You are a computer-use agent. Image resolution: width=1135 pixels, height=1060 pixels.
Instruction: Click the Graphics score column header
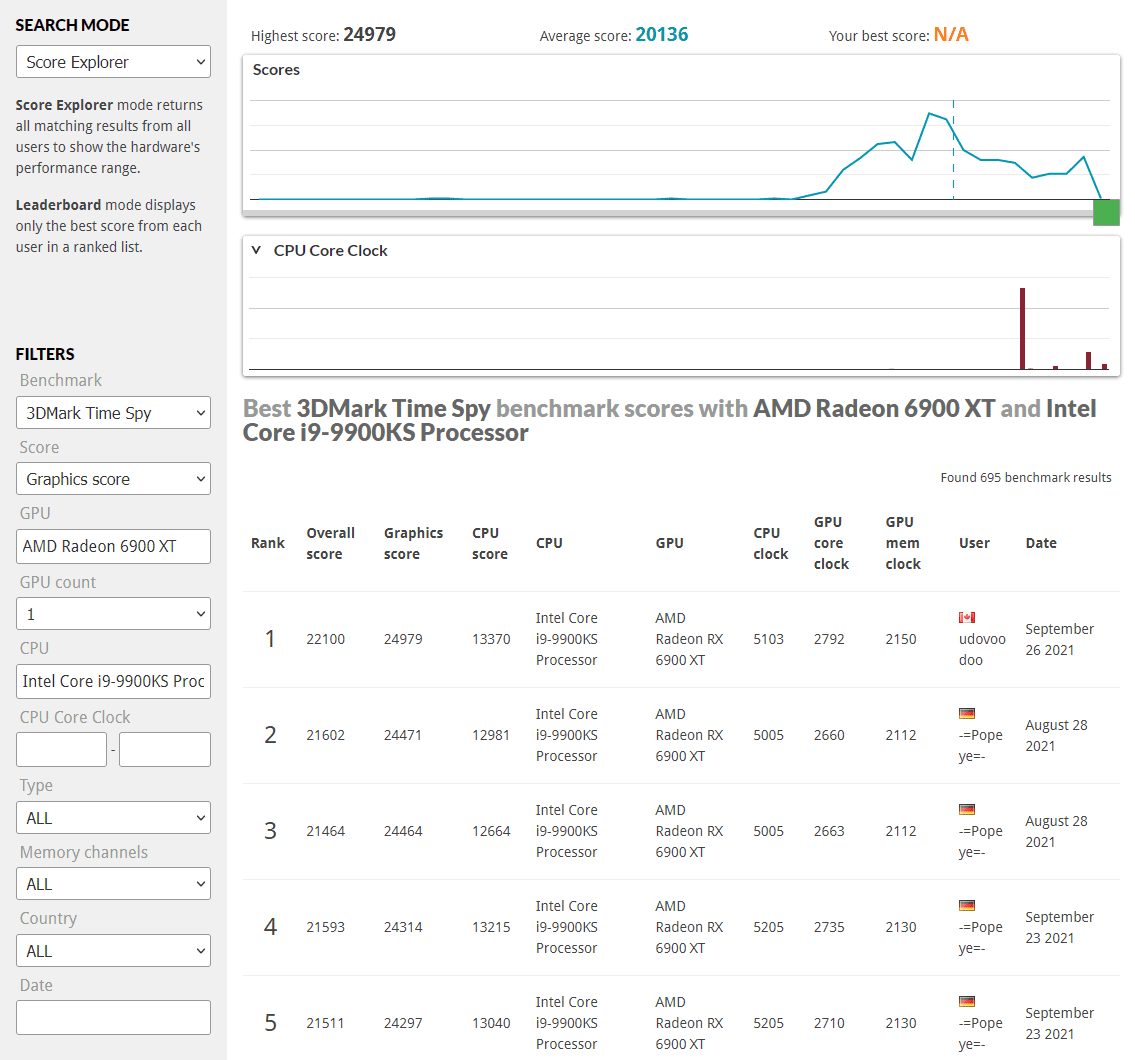413,543
